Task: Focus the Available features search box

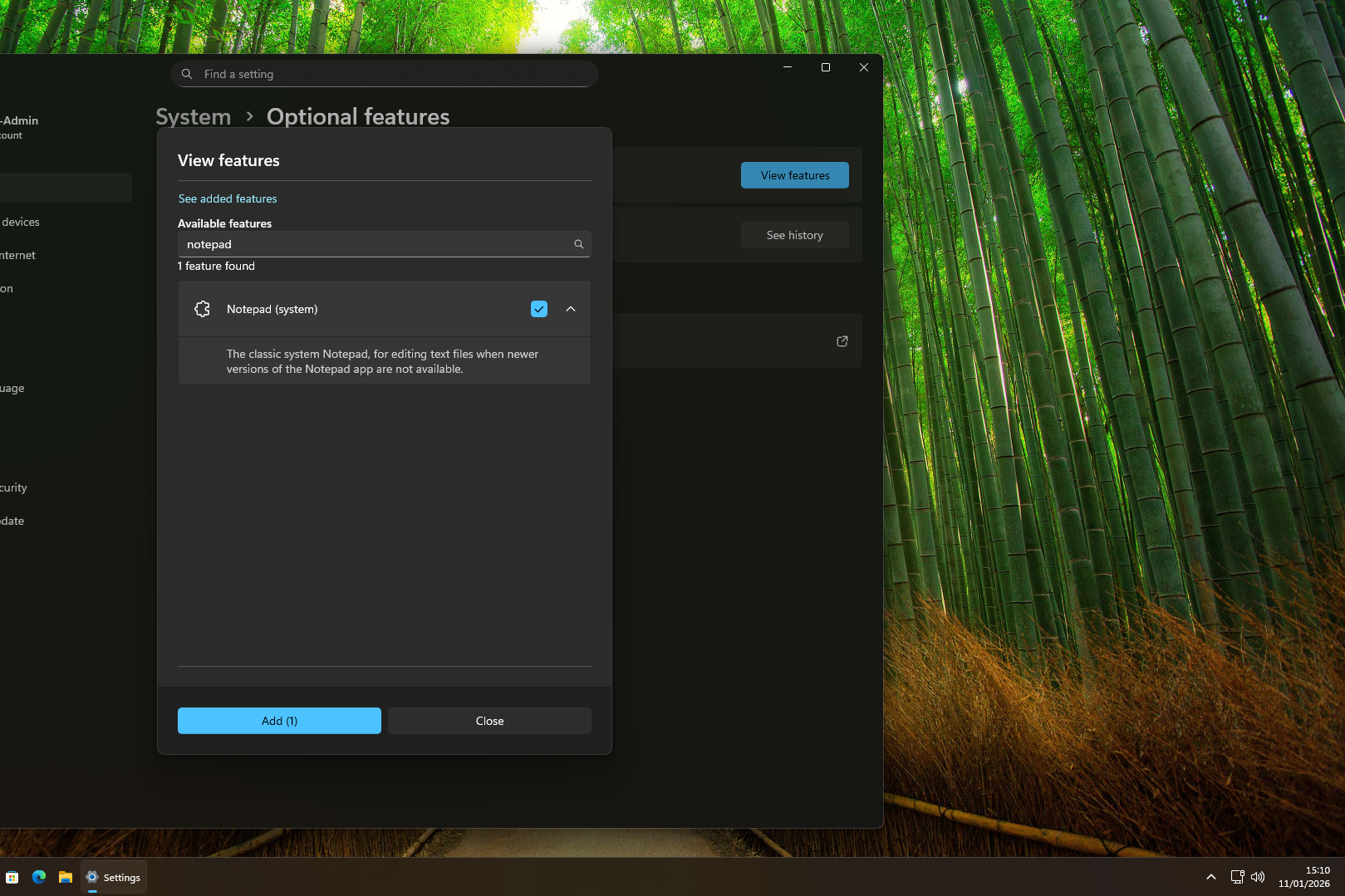Action: [384, 244]
